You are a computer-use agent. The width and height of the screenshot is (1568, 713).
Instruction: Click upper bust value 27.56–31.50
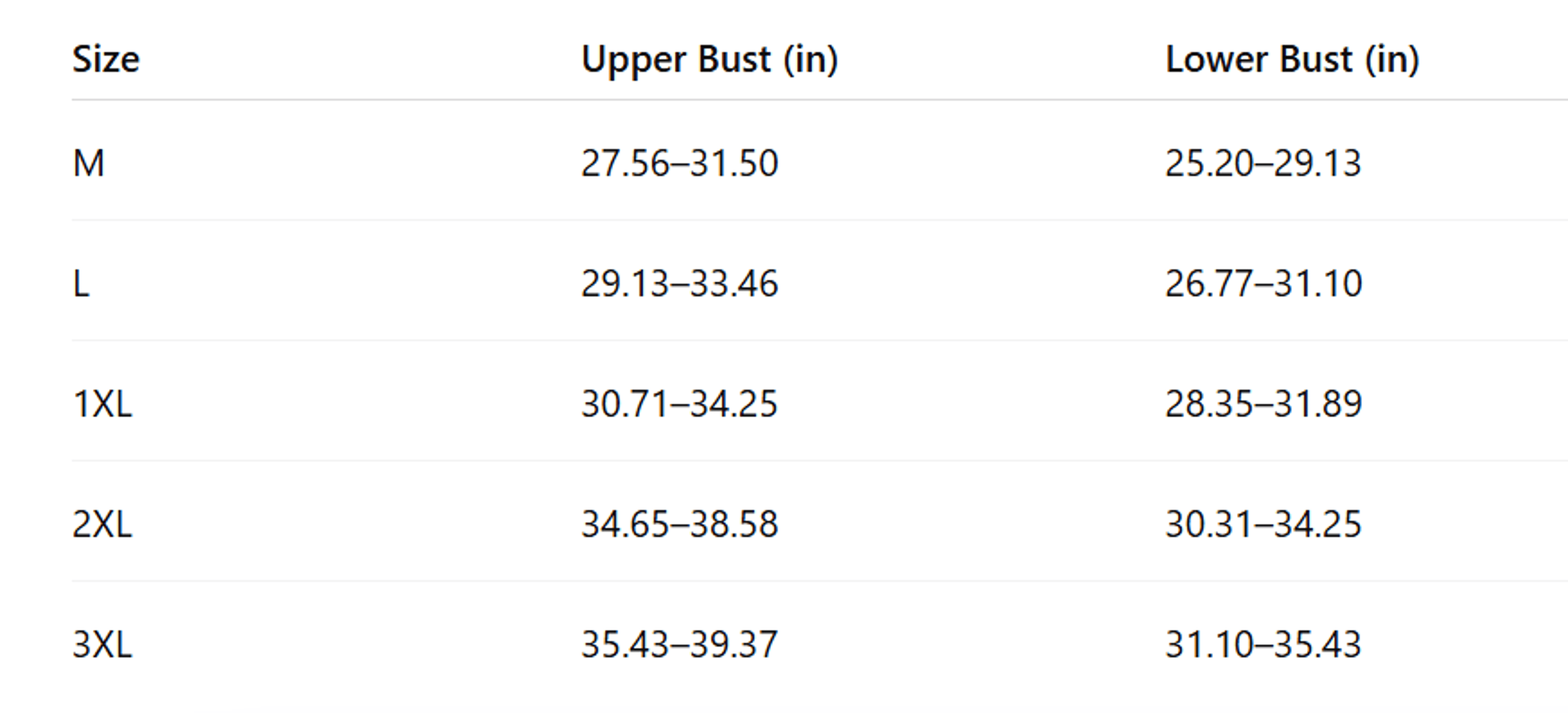pyautogui.click(x=680, y=163)
